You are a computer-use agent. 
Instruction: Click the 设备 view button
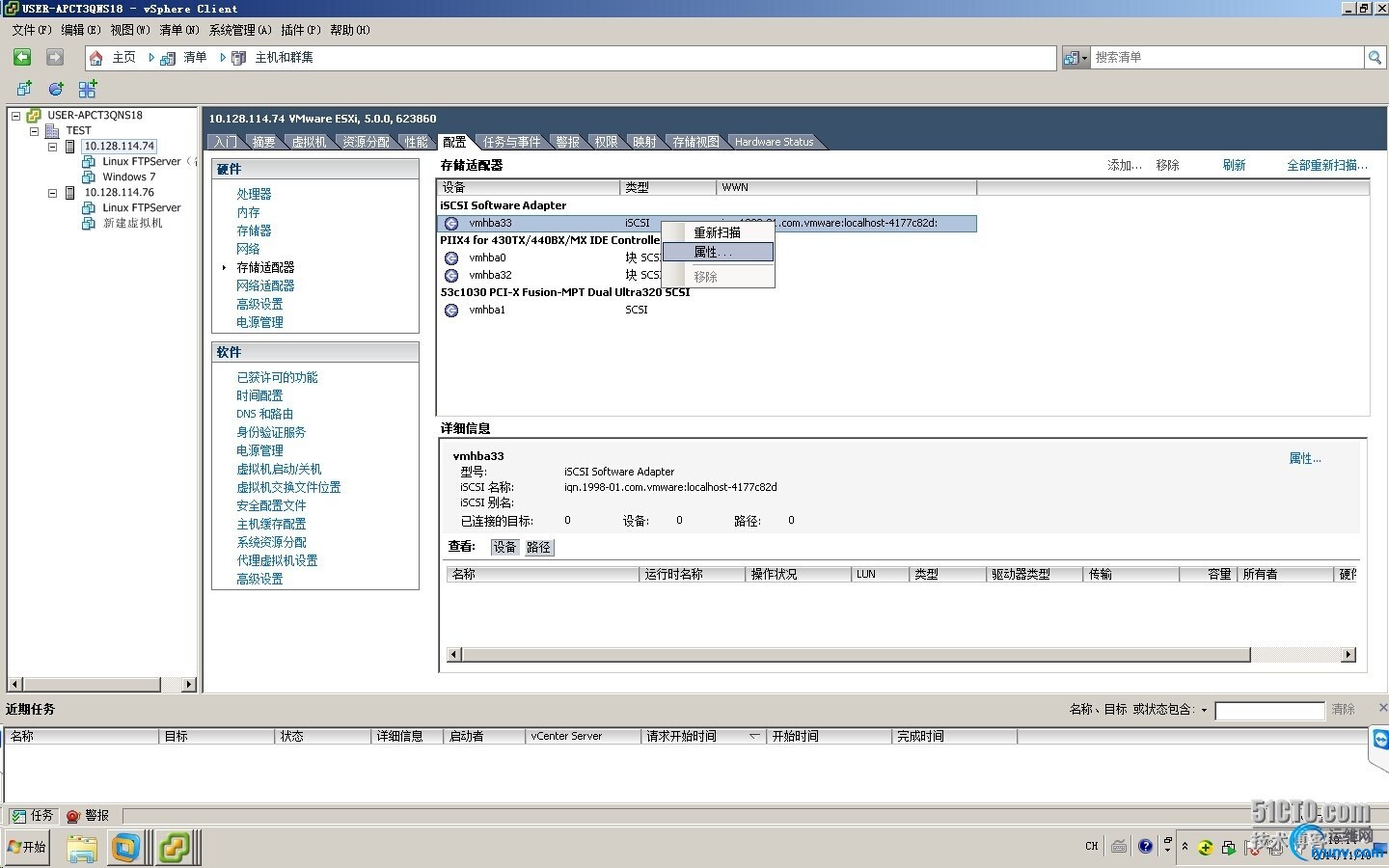(504, 547)
